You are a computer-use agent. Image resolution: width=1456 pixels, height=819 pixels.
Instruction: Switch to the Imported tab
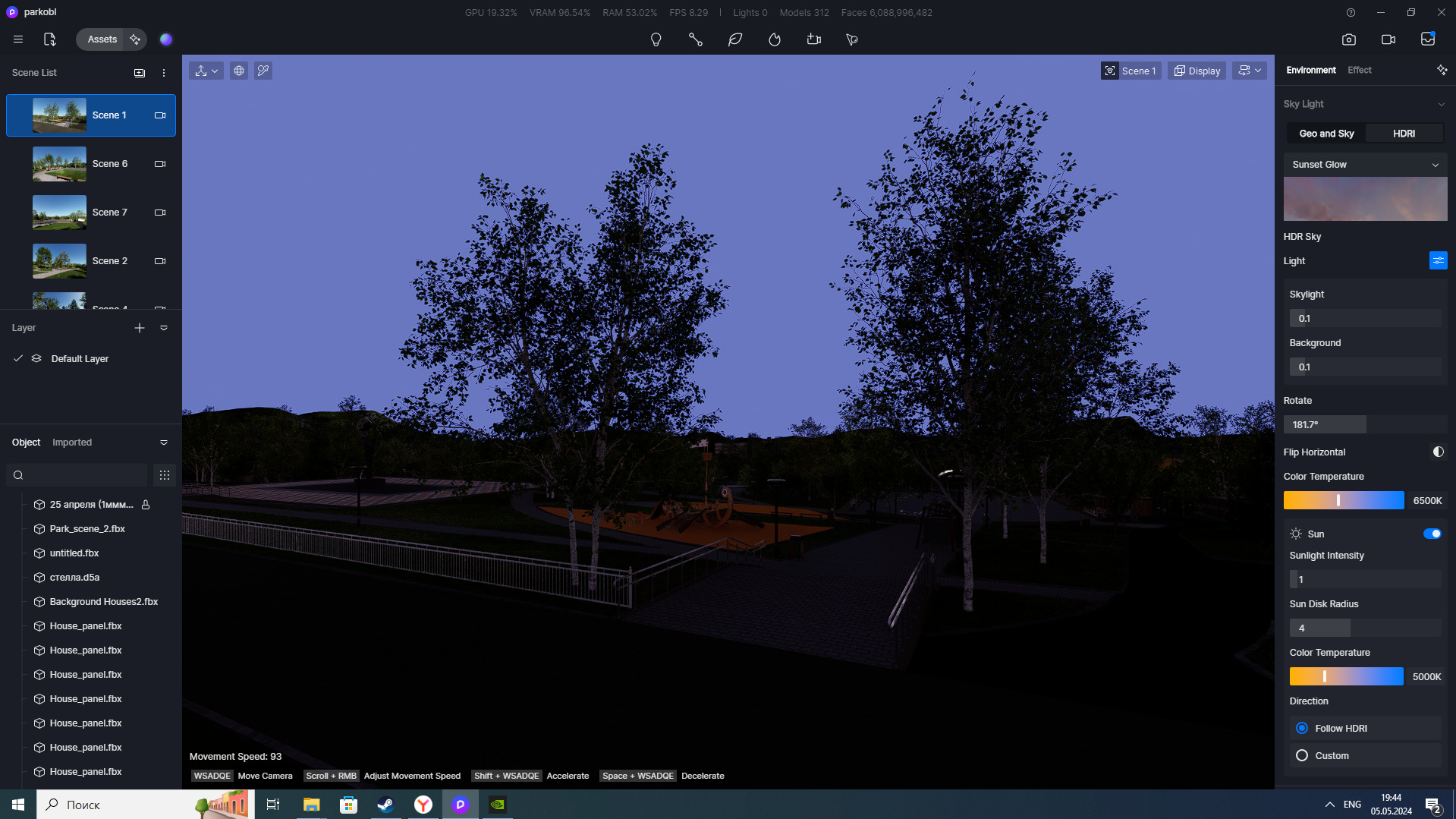pos(72,443)
